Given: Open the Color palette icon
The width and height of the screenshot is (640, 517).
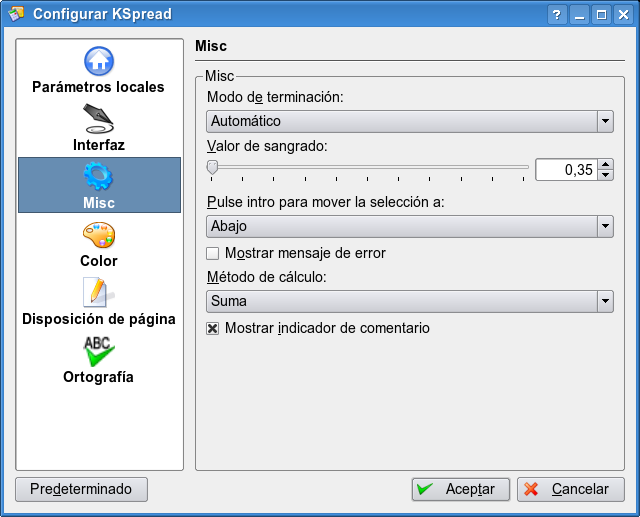Looking at the screenshot, I should [x=99, y=236].
